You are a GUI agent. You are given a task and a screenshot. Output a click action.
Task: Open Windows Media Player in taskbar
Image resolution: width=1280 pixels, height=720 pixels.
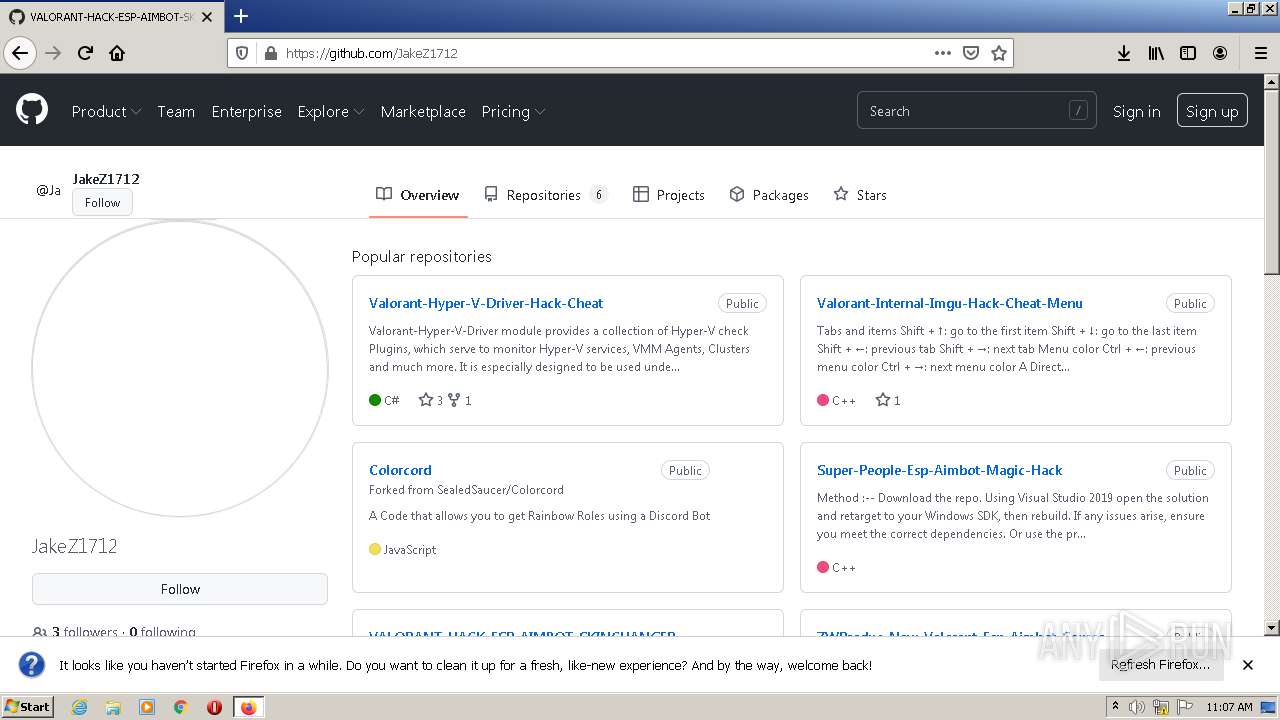[147, 707]
